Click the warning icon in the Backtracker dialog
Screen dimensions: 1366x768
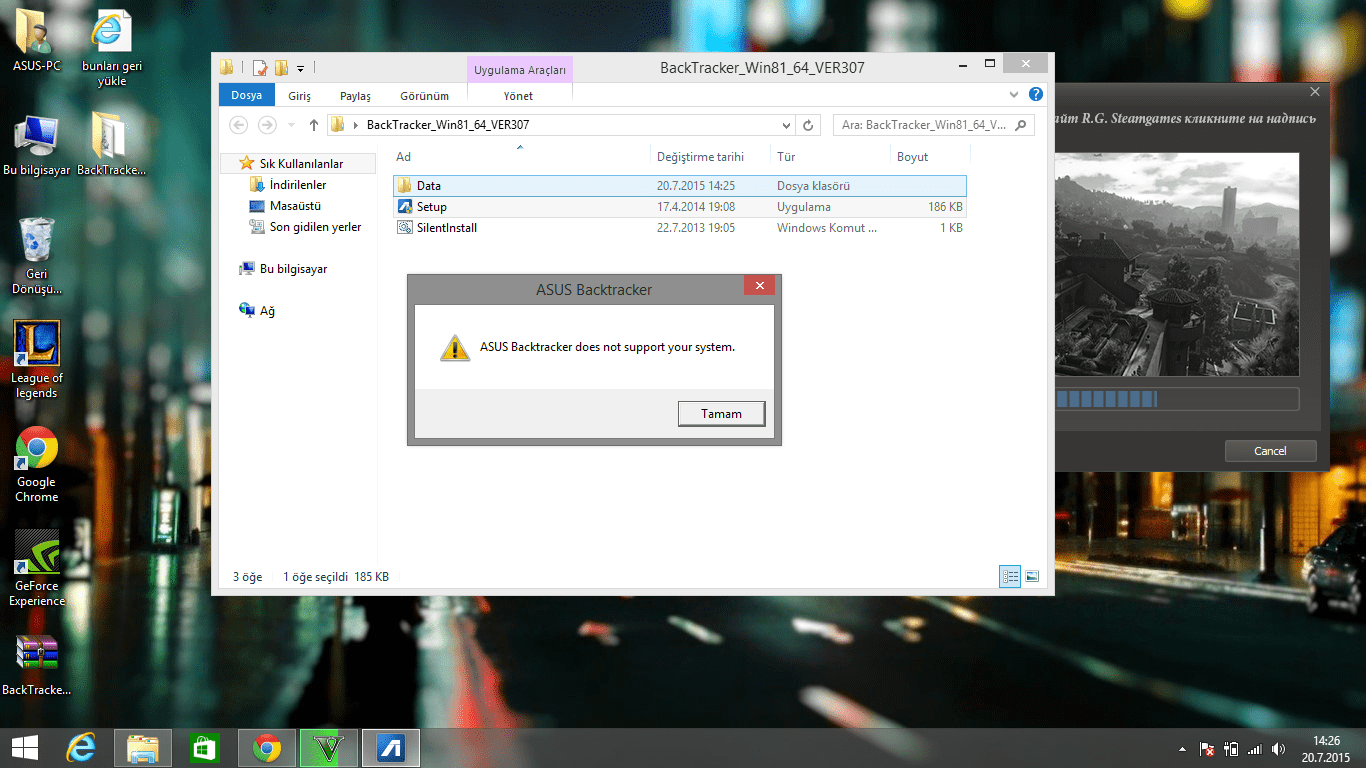[x=455, y=347]
